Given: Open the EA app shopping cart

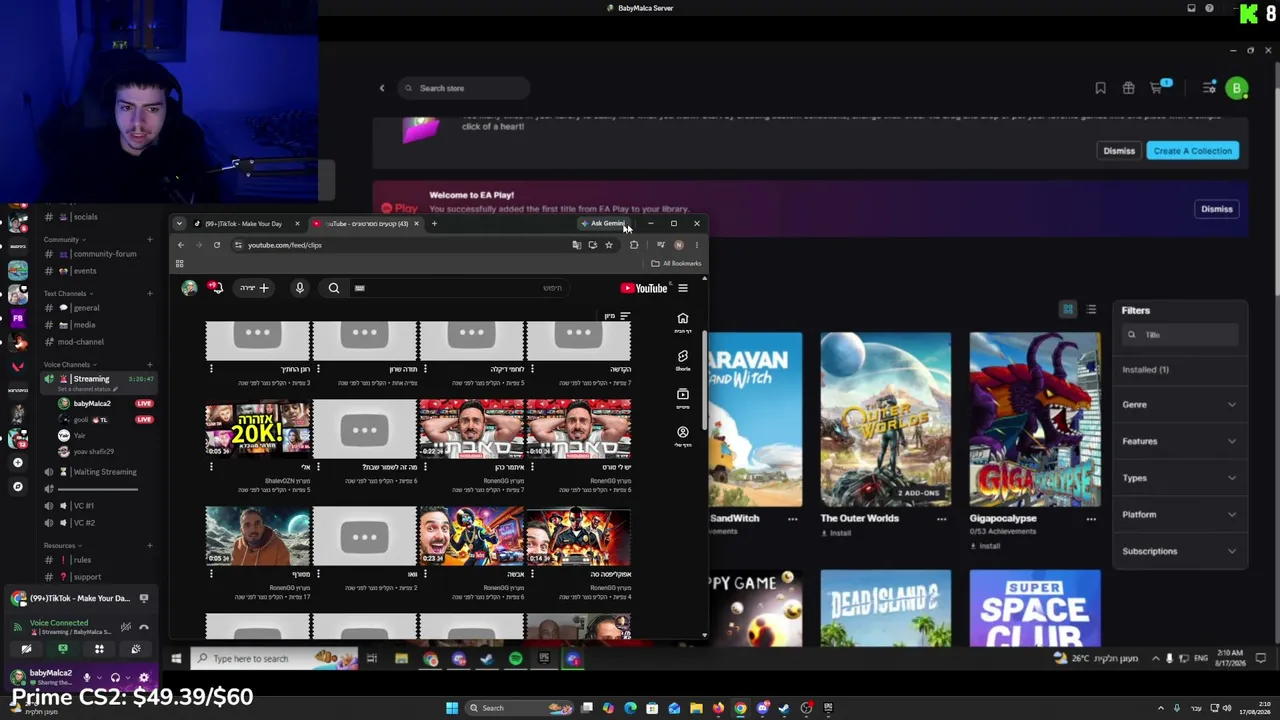Looking at the screenshot, I should (1157, 88).
